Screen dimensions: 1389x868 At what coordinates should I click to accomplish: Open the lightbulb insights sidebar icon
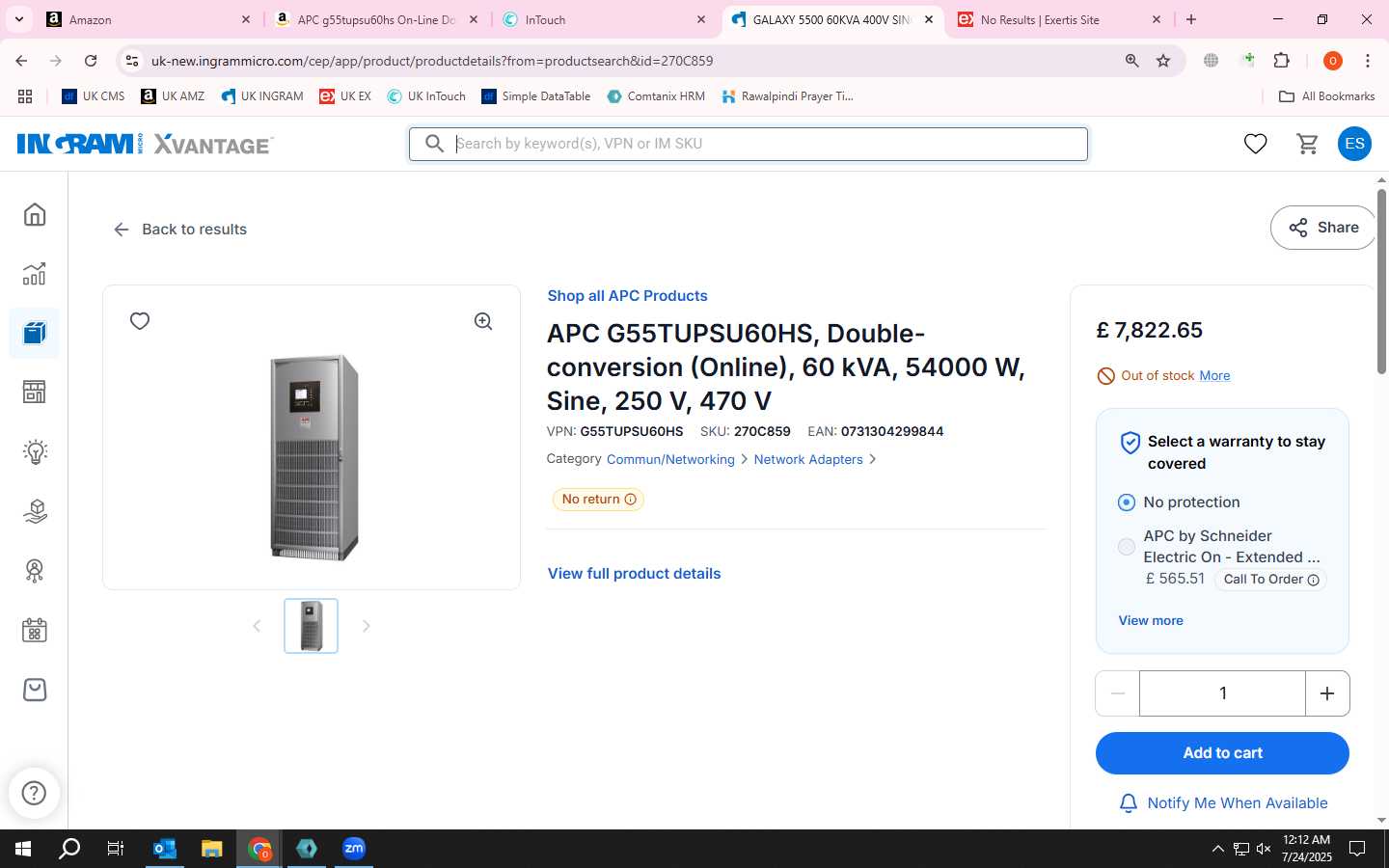[x=35, y=451]
